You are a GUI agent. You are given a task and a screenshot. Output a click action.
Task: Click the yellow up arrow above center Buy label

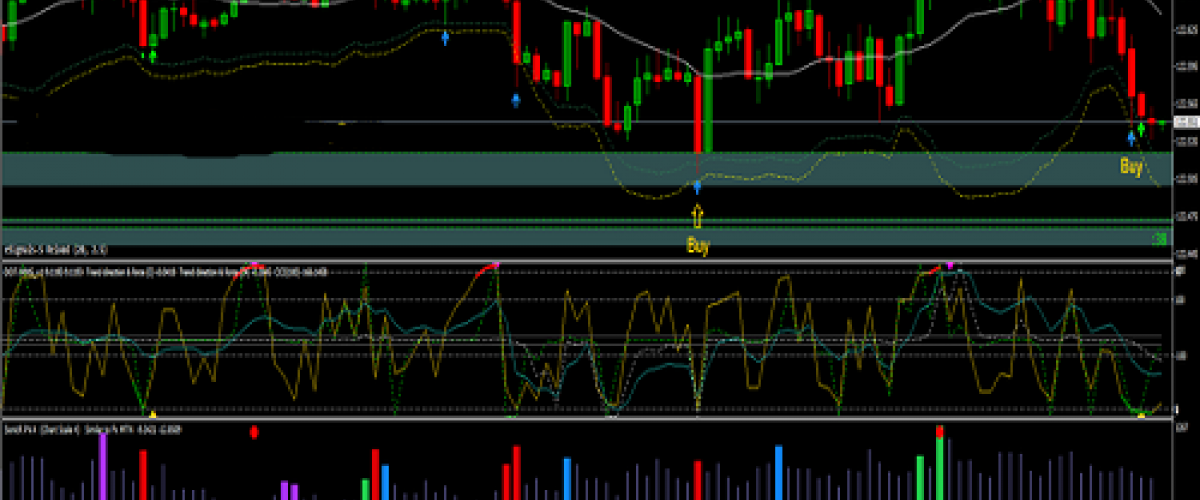(698, 214)
